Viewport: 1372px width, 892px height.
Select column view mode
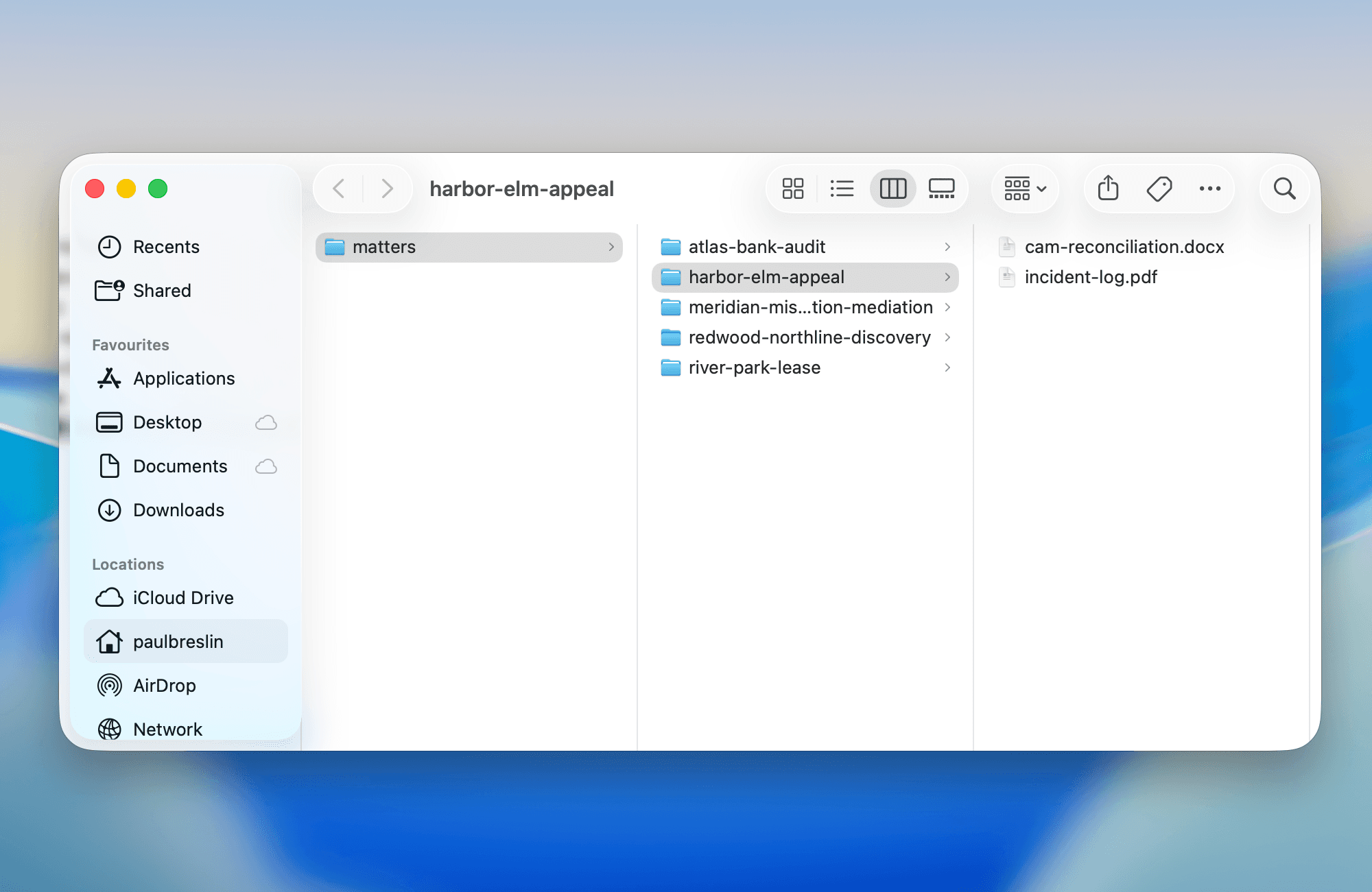point(892,189)
